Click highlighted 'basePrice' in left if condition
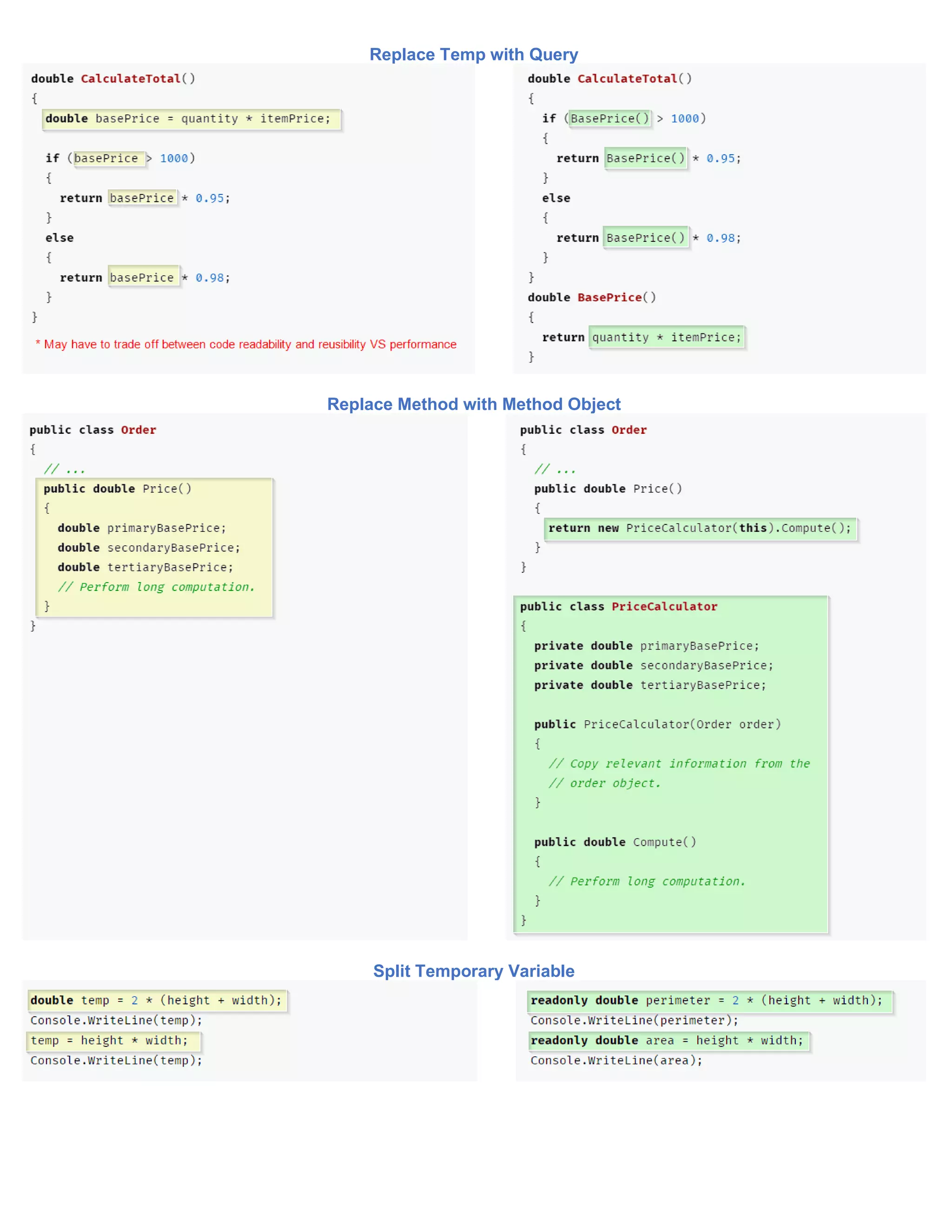The image size is (952, 1232). pyautogui.click(x=109, y=159)
